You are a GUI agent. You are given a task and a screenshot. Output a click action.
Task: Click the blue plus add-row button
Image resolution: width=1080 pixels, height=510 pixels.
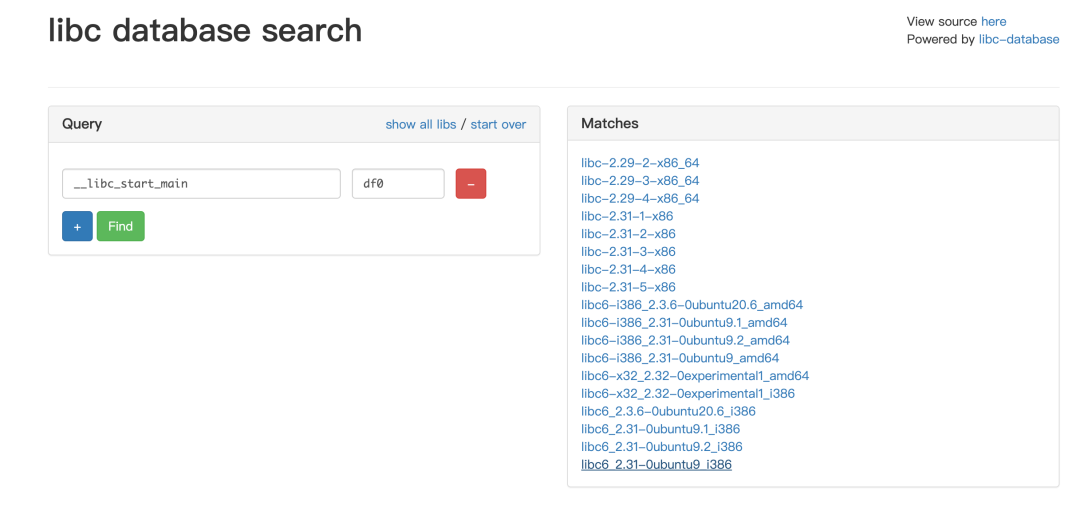coord(77,226)
